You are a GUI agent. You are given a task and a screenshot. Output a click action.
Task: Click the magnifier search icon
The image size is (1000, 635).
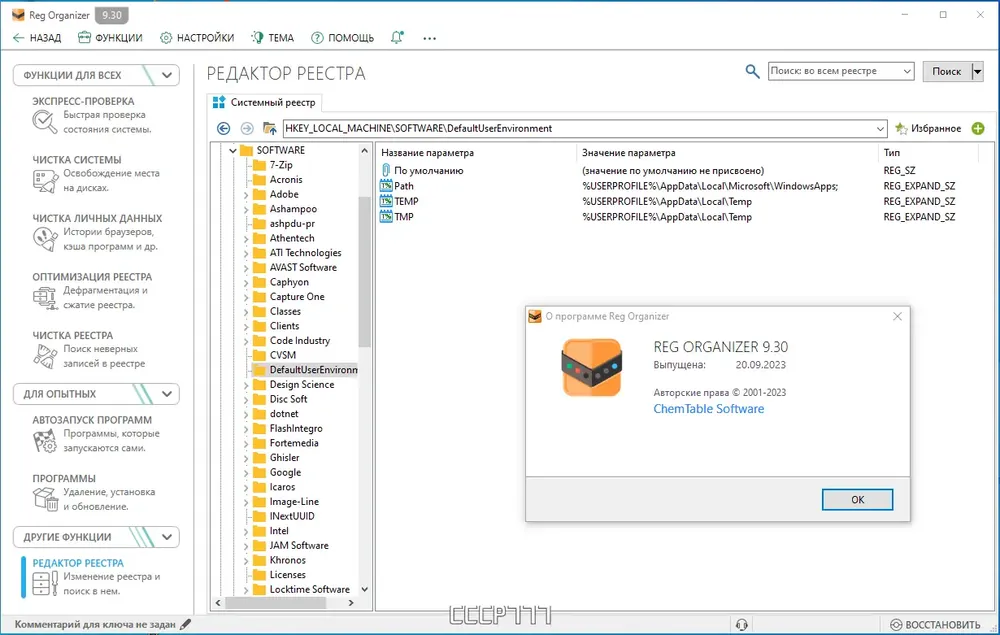click(x=753, y=71)
